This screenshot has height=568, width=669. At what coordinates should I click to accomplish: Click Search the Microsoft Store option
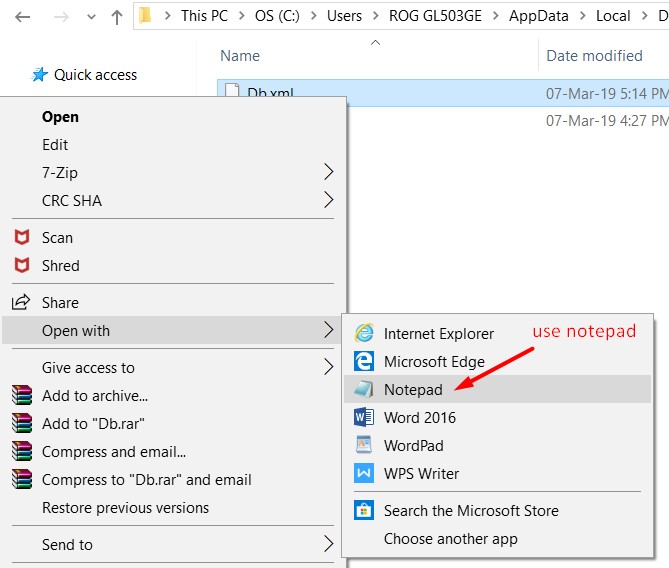tap(471, 510)
